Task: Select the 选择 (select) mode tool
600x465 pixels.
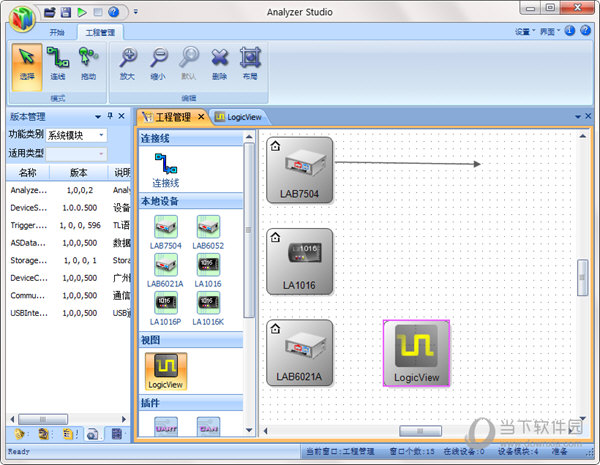Action: (x=27, y=67)
